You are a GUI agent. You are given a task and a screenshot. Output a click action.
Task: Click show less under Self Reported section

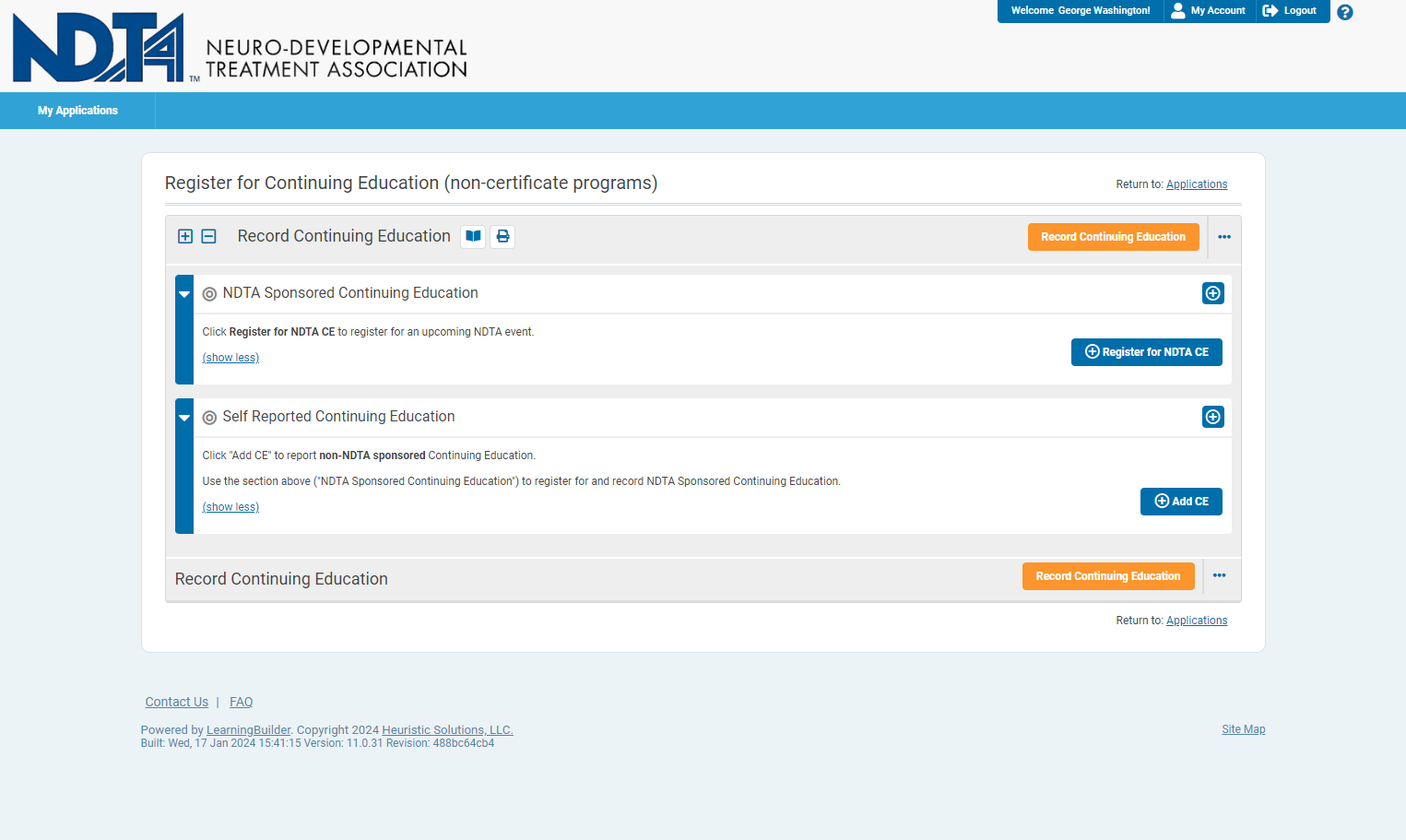click(x=230, y=507)
